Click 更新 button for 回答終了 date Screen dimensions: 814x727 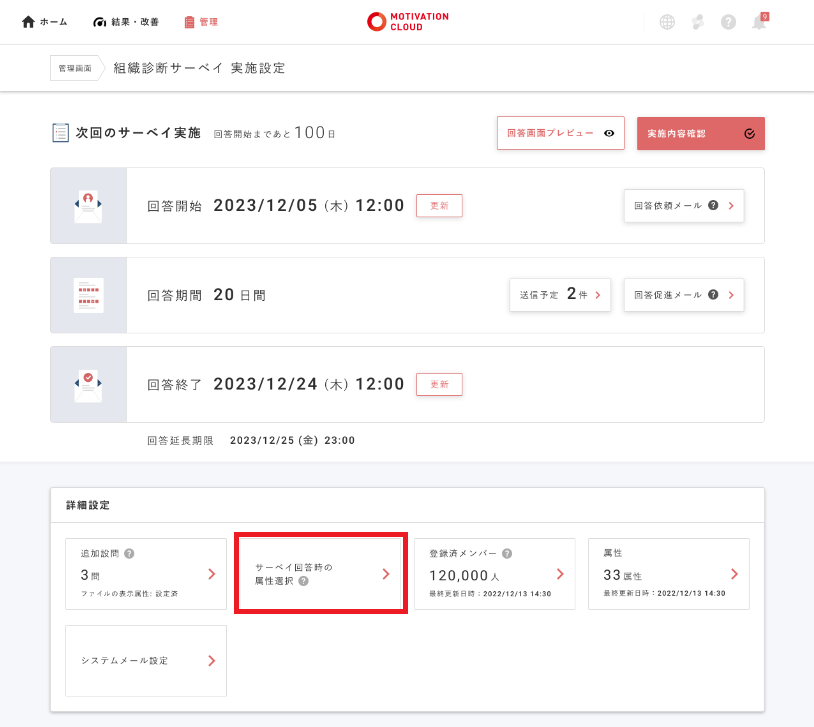pyautogui.click(x=439, y=384)
